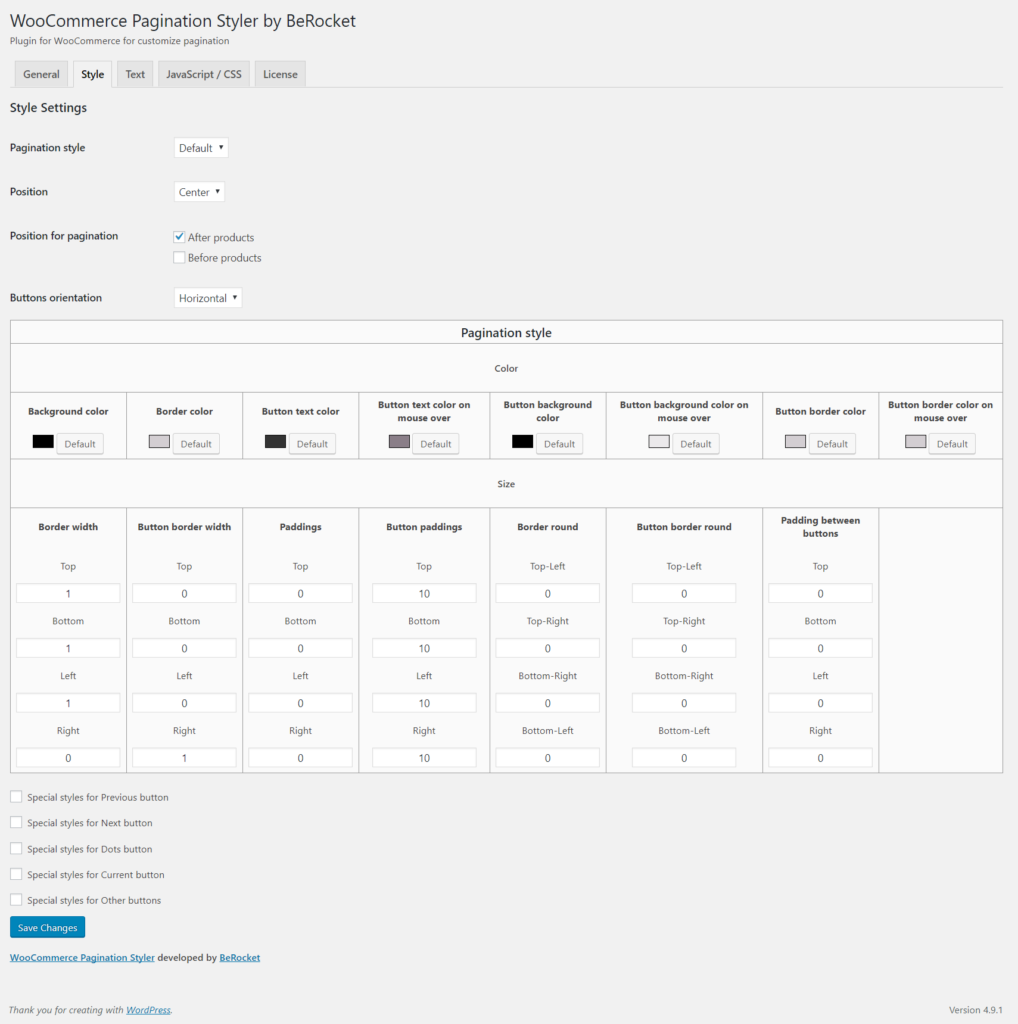Enable Special styles for Dots button

[x=16, y=848]
